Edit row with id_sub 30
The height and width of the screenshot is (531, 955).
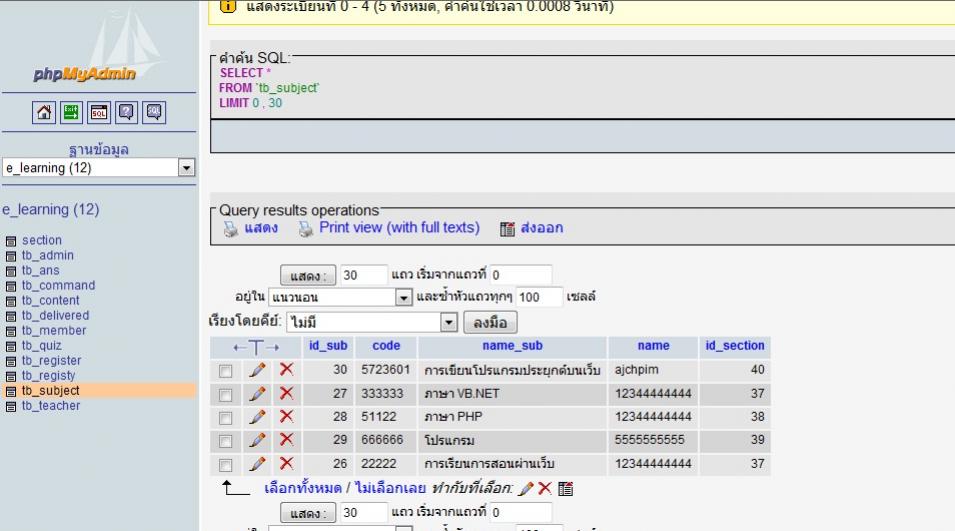click(x=257, y=370)
